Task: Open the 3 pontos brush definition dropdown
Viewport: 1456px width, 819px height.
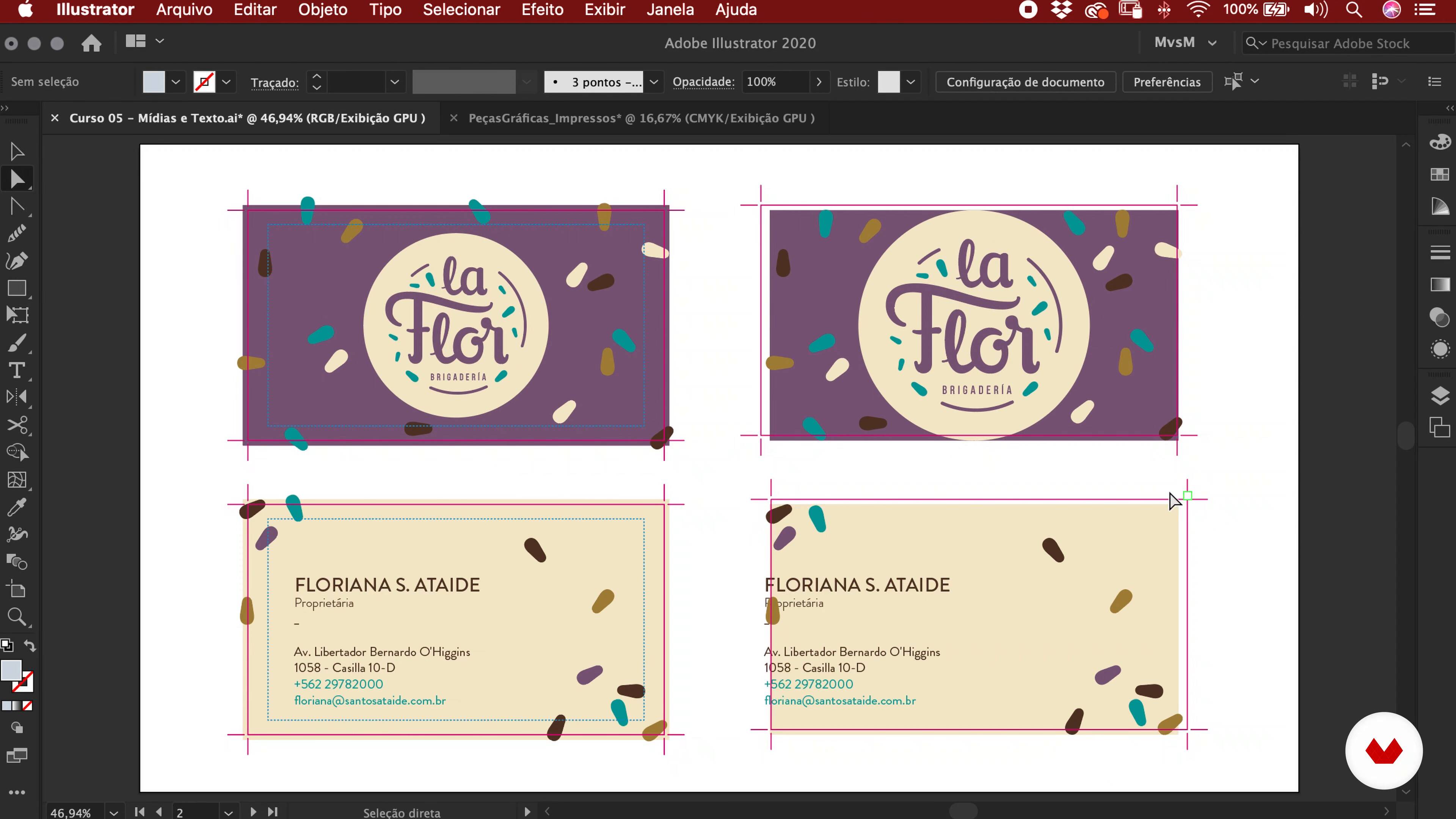Action: coord(654,82)
